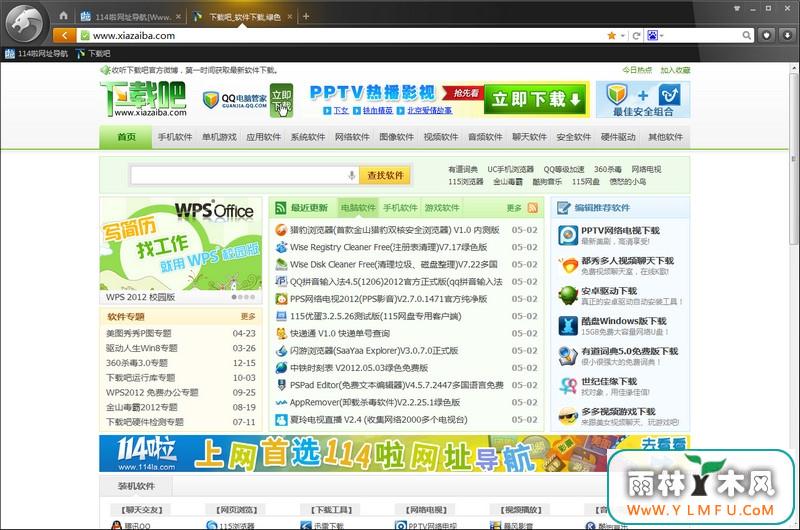
Task: Click the microphone icon in site search box
Action: click(352, 175)
